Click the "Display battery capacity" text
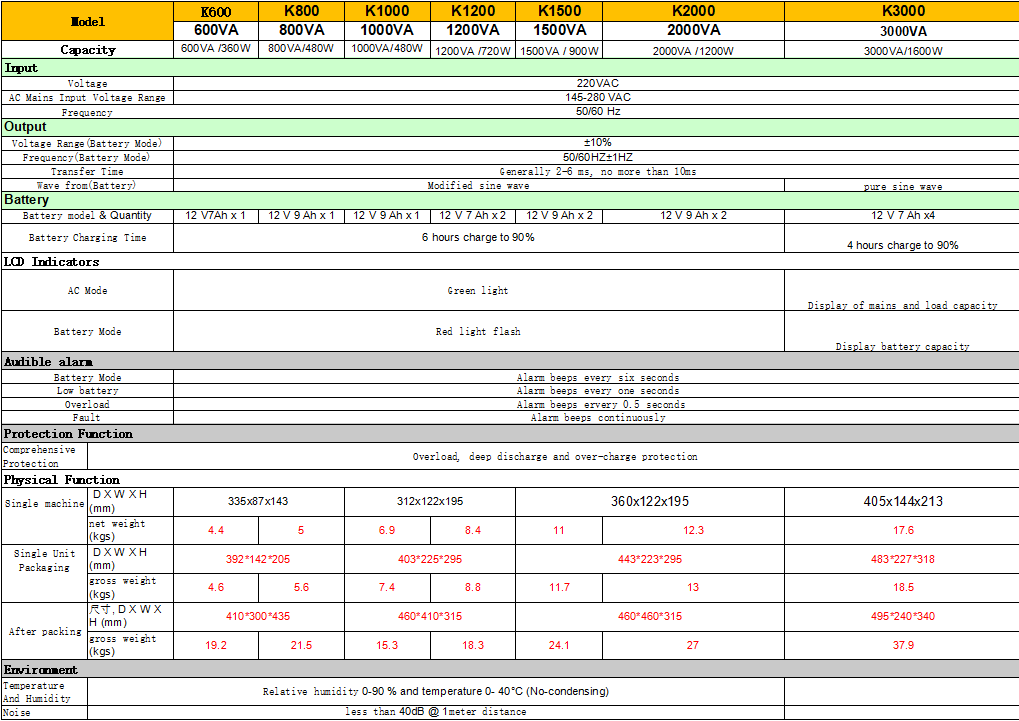This screenshot has width=1019, height=721. coord(903,347)
